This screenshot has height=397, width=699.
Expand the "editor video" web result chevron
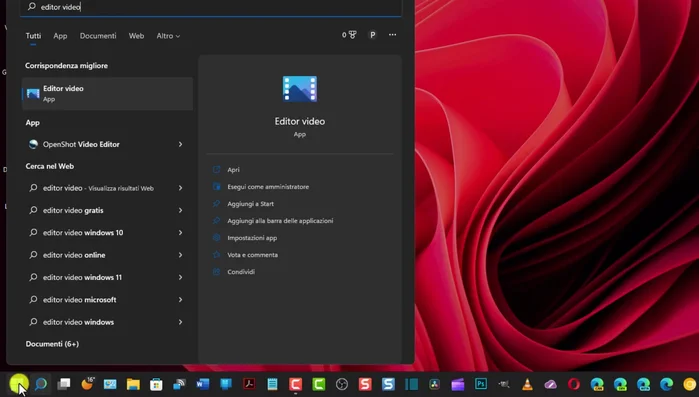(x=181, y=188)
